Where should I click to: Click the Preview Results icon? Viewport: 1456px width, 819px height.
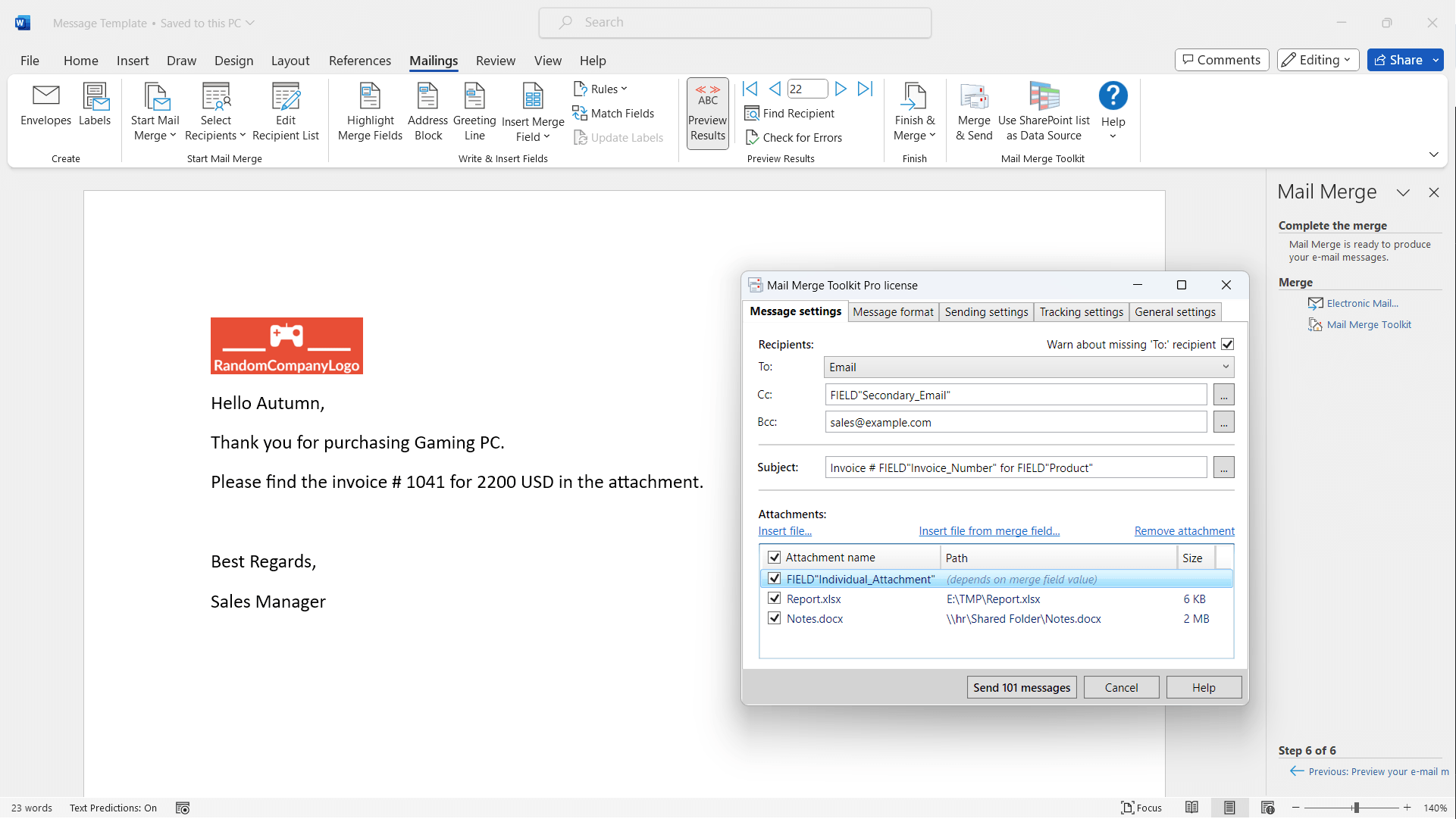(x=706, y=112)
